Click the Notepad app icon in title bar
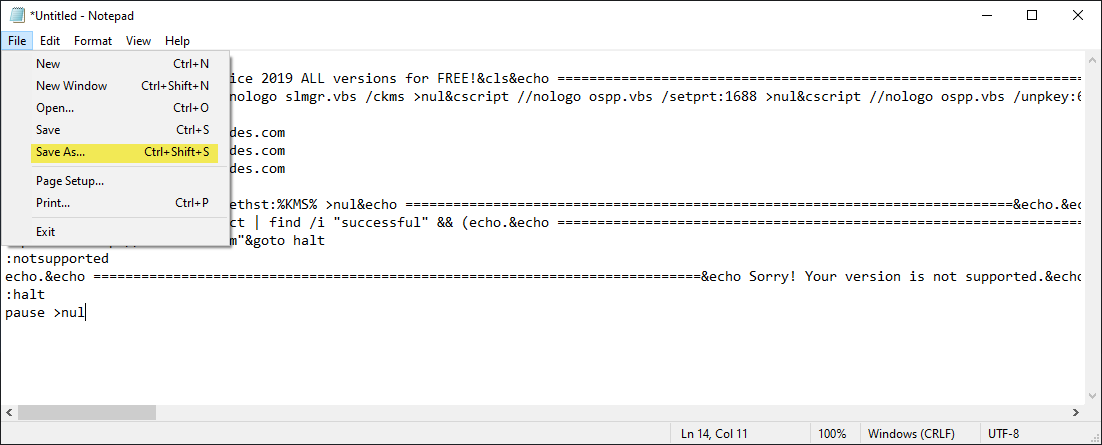The width and height of the screenshot is (1102, 445). tap(17, 16)
